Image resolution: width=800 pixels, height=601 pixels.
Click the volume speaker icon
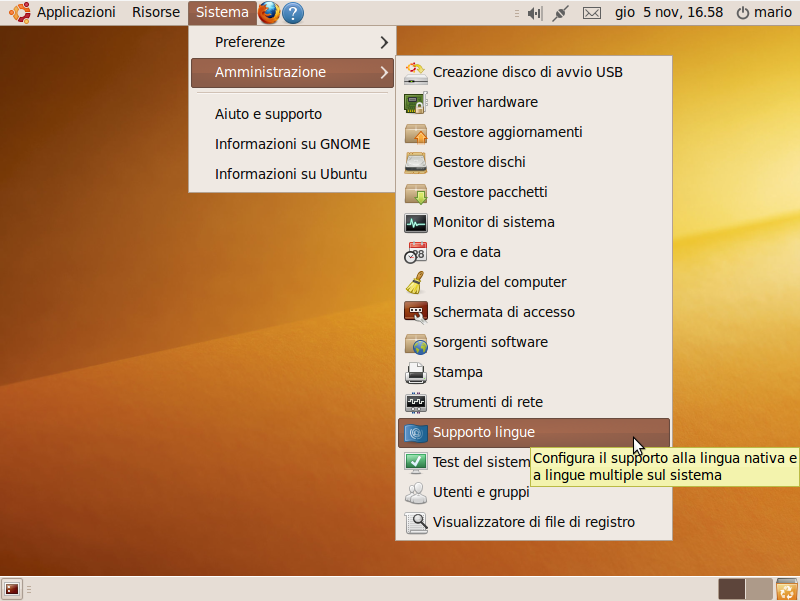(x=535, y=13)
